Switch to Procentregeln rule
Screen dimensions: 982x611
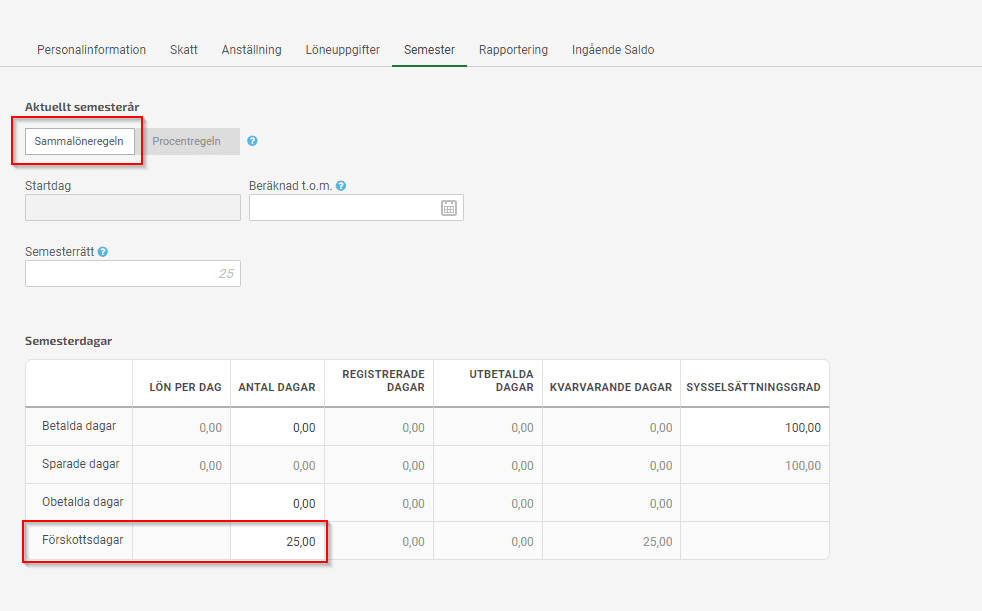coord(187,141)
